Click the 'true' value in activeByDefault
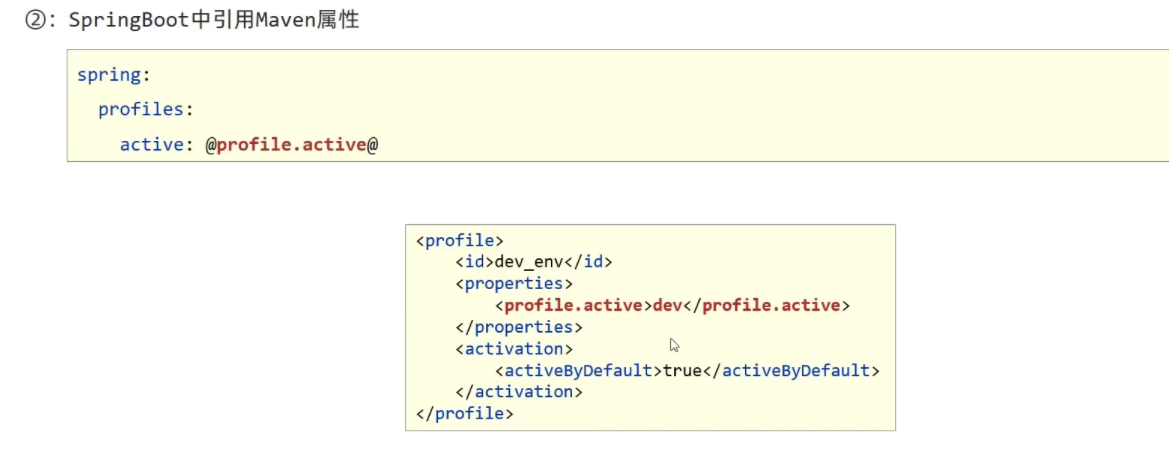The height and width of the screenshot is (467, 1169). 683,371
